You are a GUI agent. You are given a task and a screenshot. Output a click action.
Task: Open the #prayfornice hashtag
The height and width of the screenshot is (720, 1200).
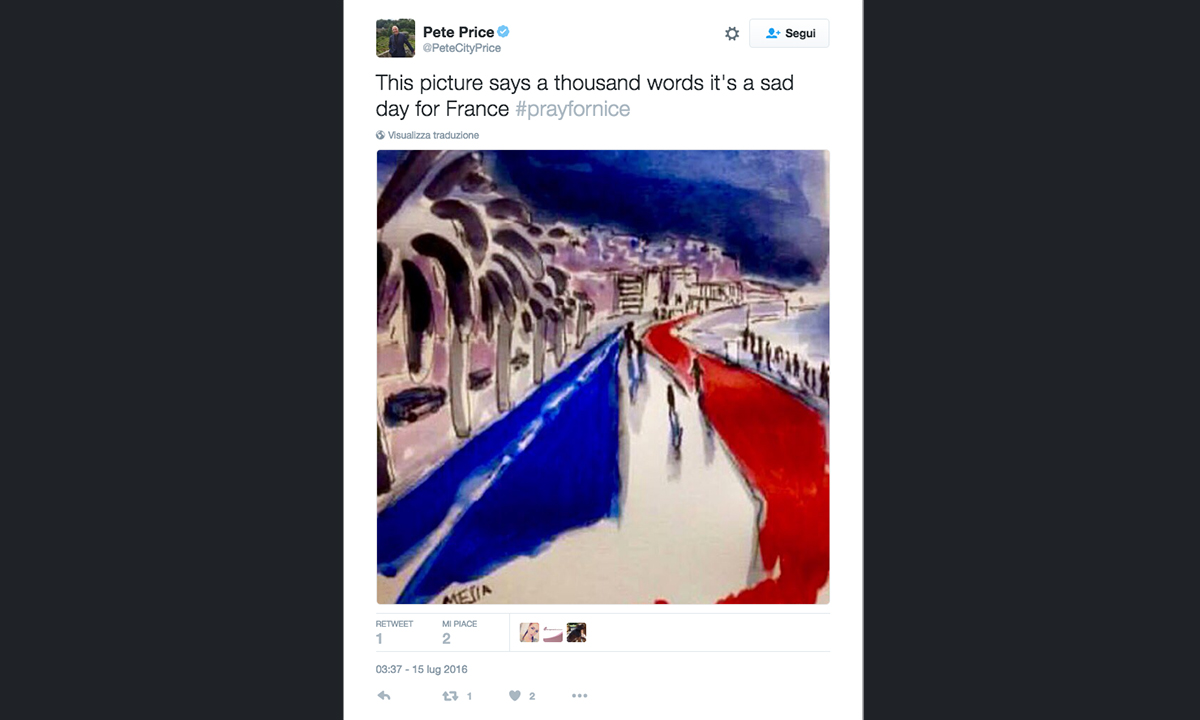point(572,109)
